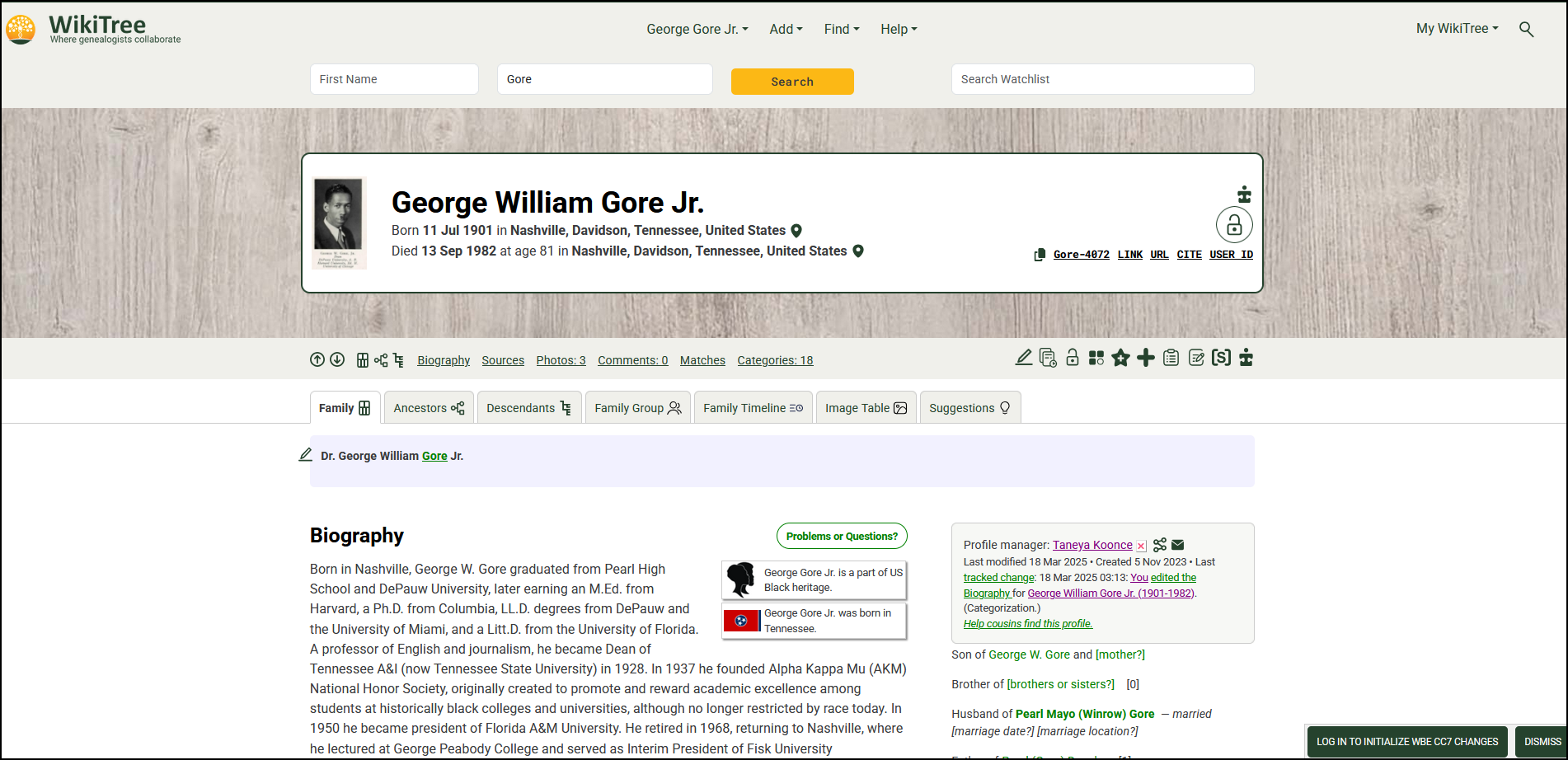Click the puzzle-person icon in toolbar
Image resolution: width=1568 pixels, height=760 pixels.
coord(1246,358)
